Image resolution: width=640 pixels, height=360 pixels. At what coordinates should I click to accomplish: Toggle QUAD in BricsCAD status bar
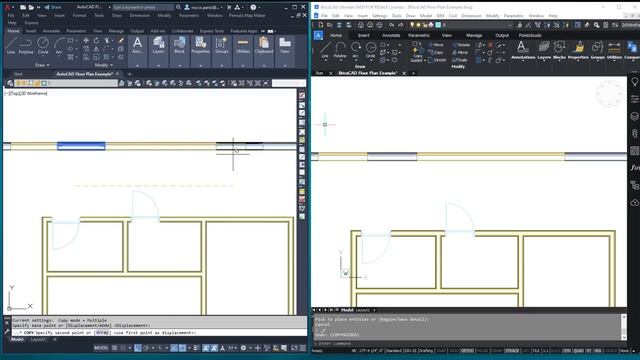578,351
